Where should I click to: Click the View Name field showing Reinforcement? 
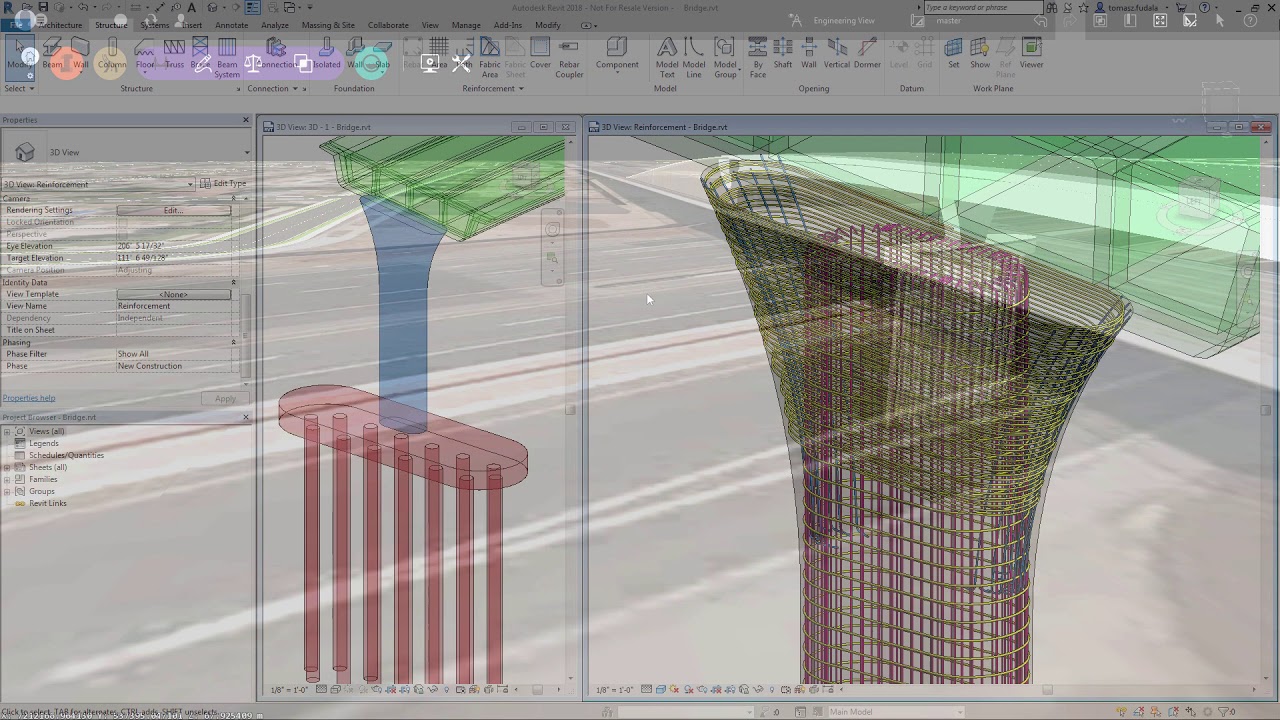tap(175, 306)
